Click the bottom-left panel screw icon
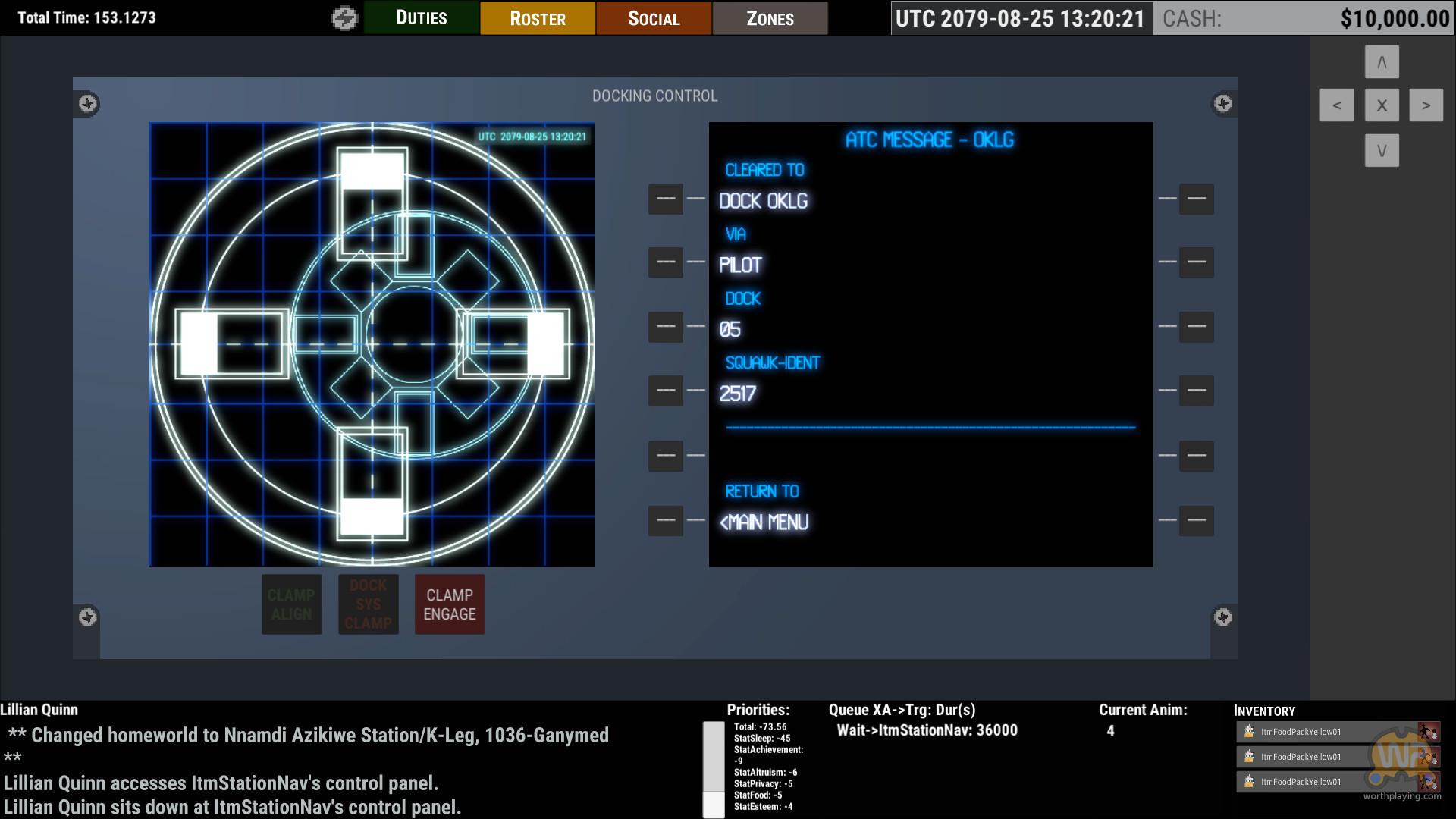The image size is (1456, 819). pos(88,617)
